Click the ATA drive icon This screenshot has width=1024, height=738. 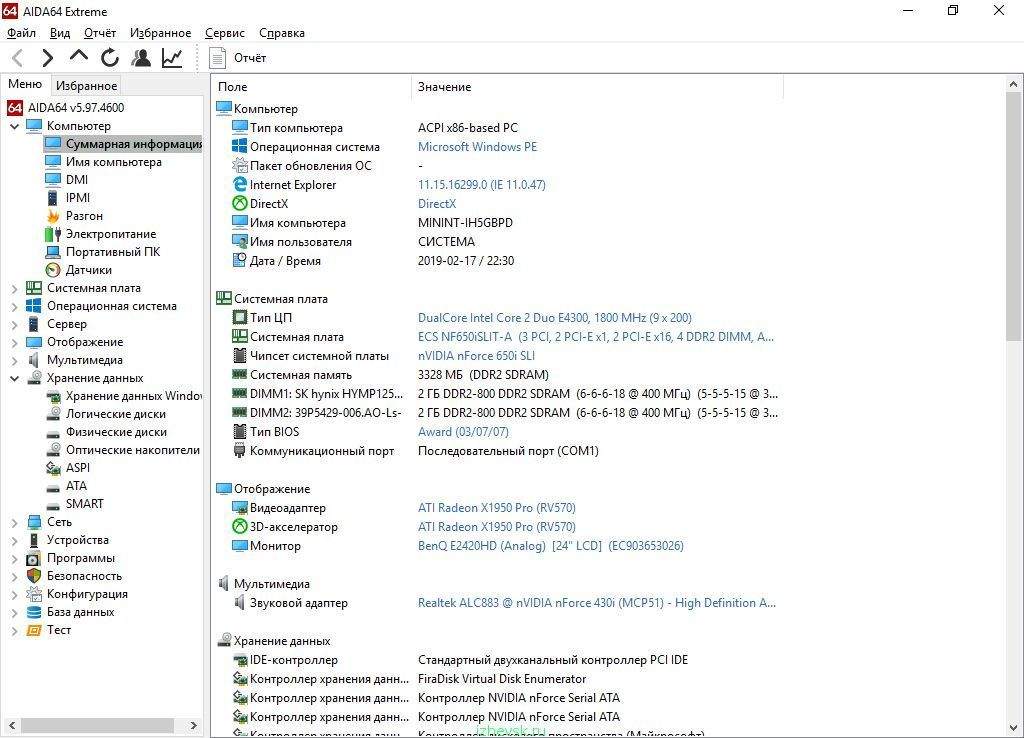[x=53, y=487]
